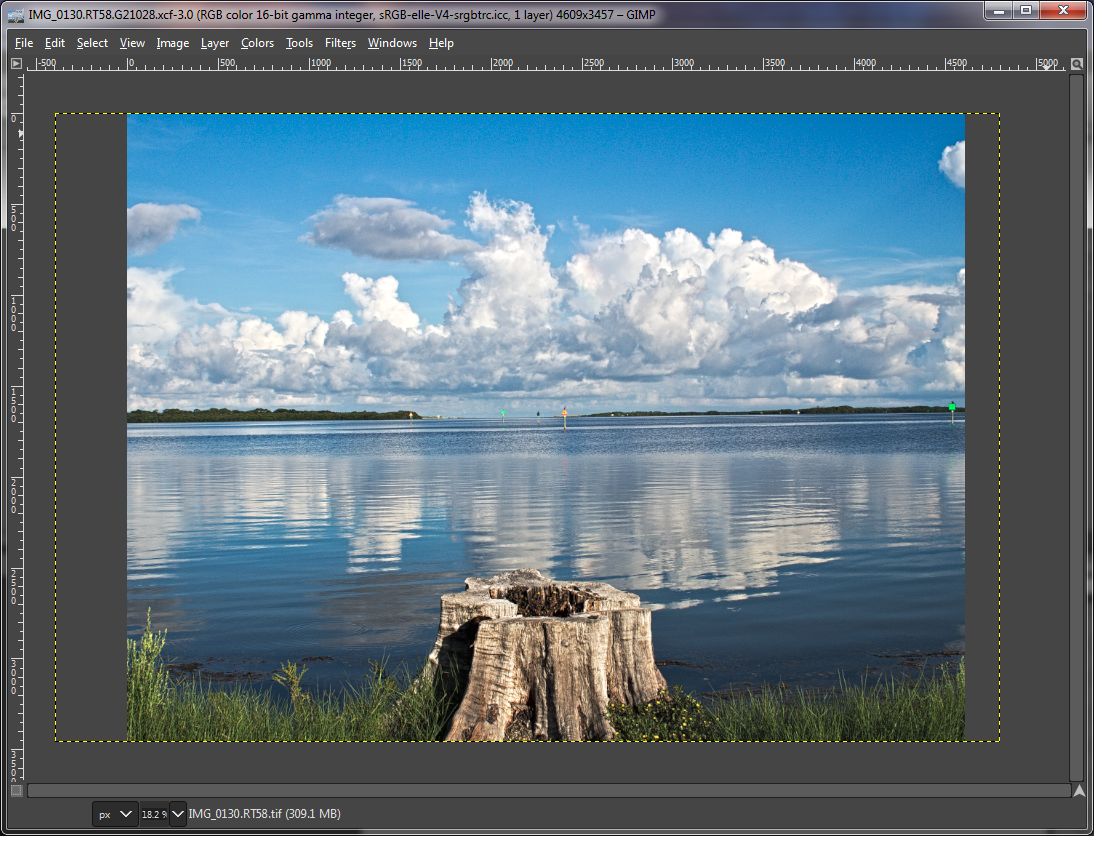Open the View menu
Image resolution: width=1102 pixels, height=844 pixels.
132,43
